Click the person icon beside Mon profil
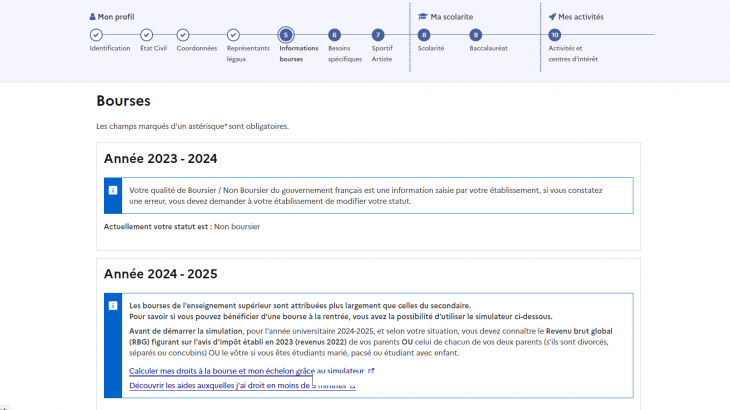Screen dimensions: 730x410 point(92,17)
